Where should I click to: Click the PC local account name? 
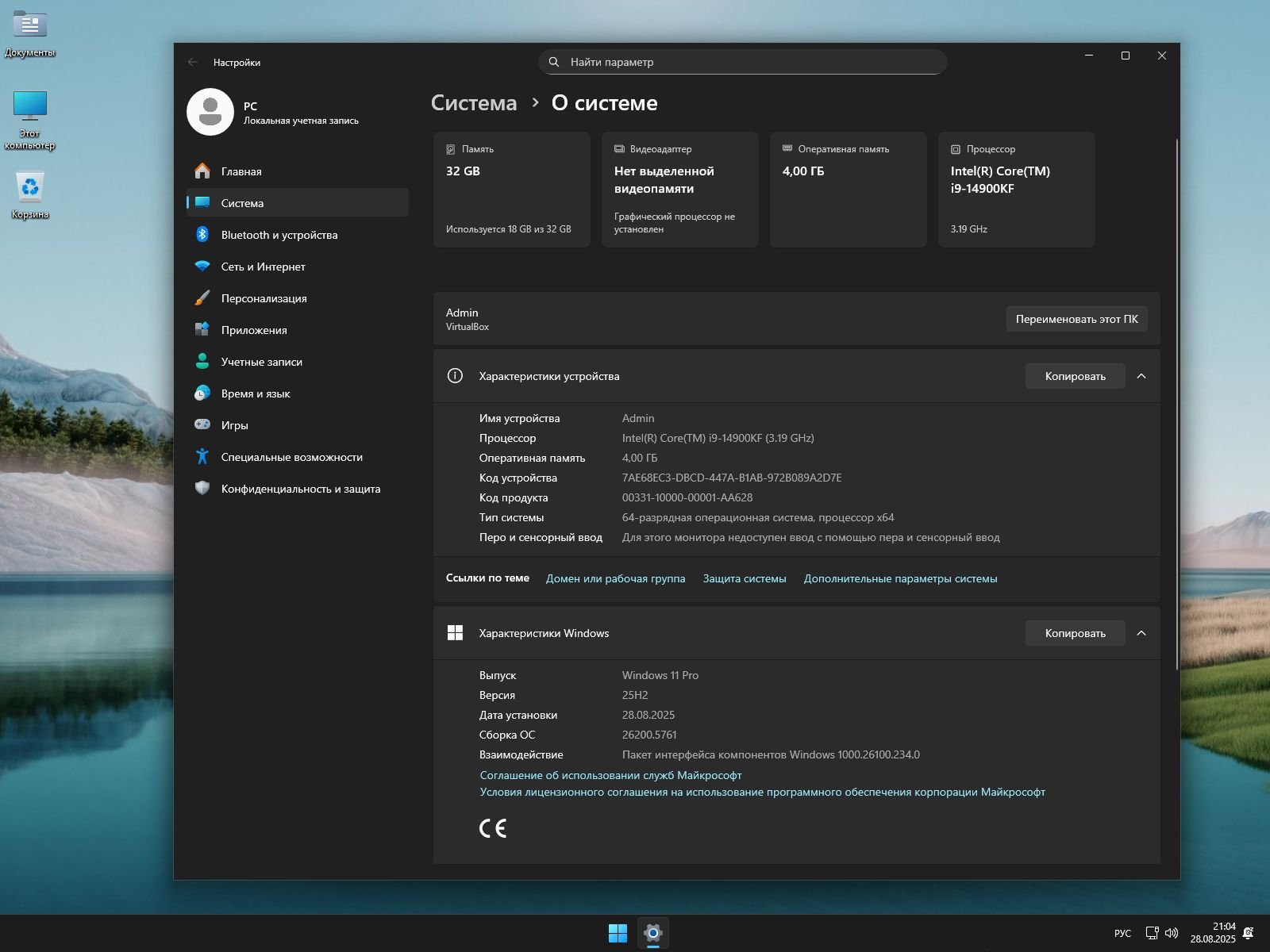click(250, 106)
